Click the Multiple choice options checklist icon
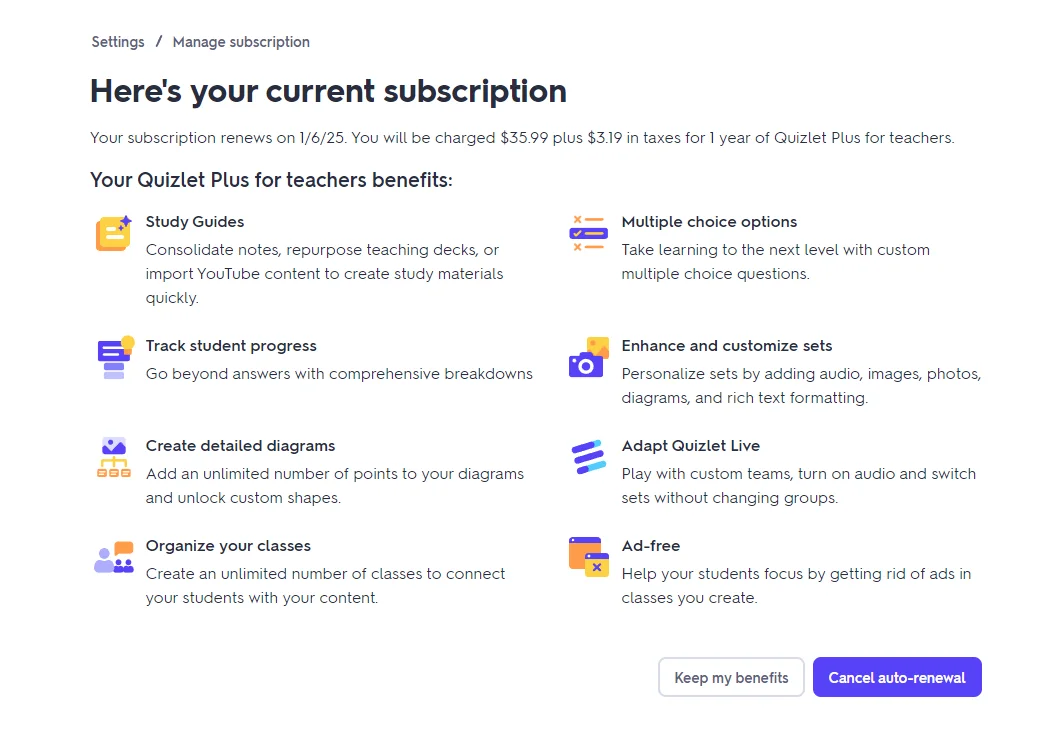The height and width of the screenshot is (747, 1041). (588, 233)
